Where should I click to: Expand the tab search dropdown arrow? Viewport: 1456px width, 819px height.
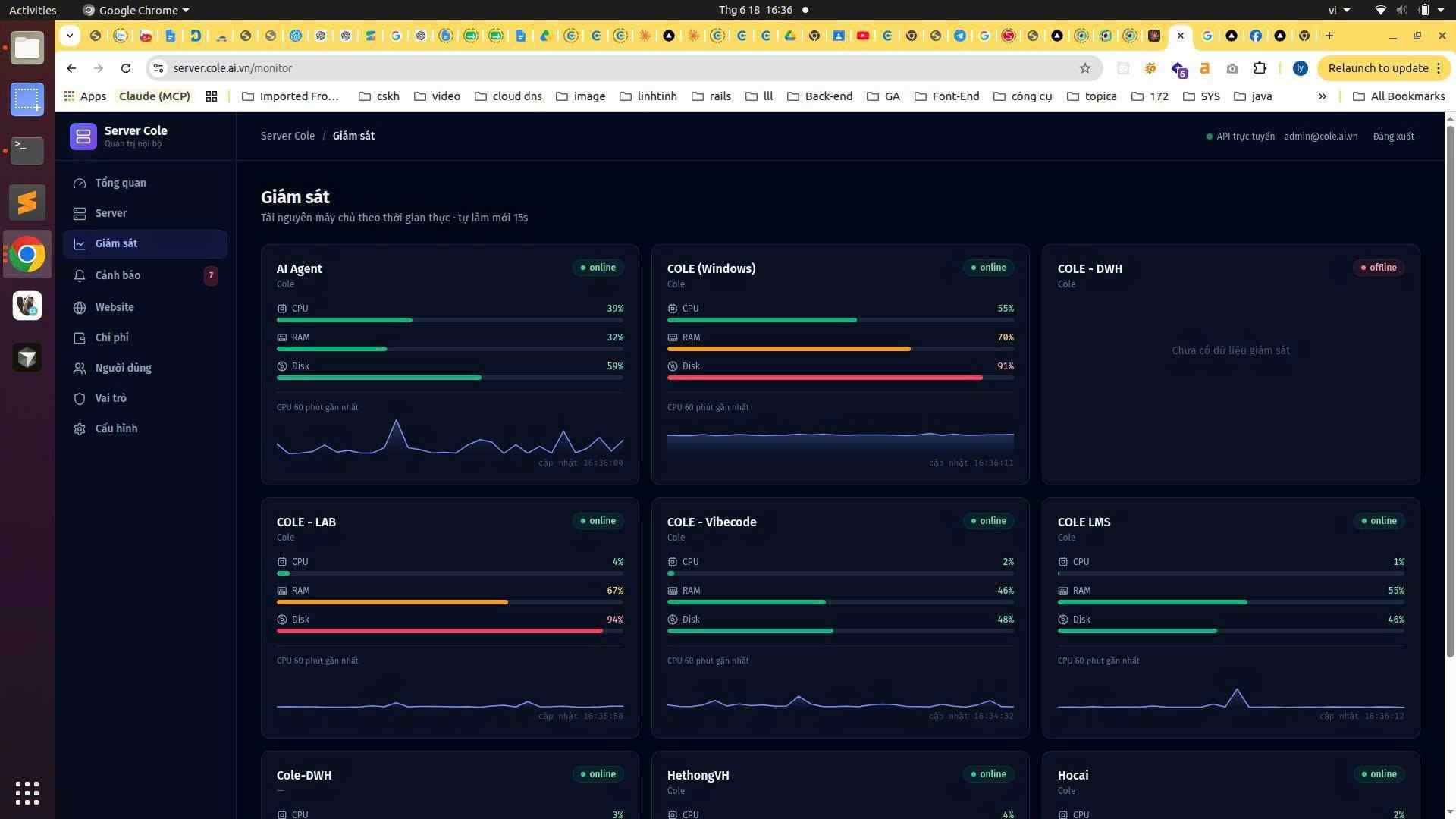coord(69,36)
